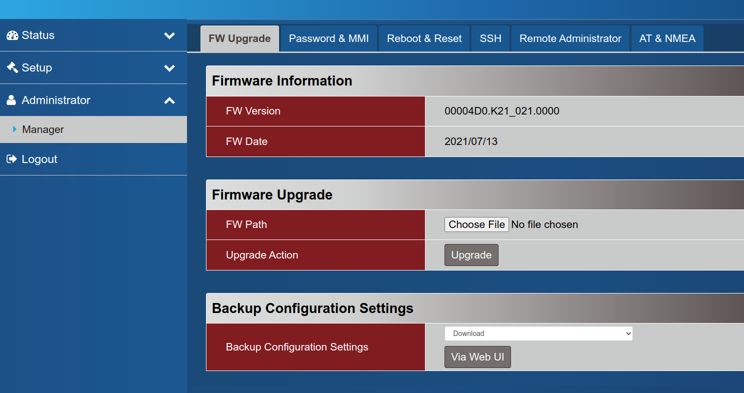Click the Setup tools icon

pos(12,67)
